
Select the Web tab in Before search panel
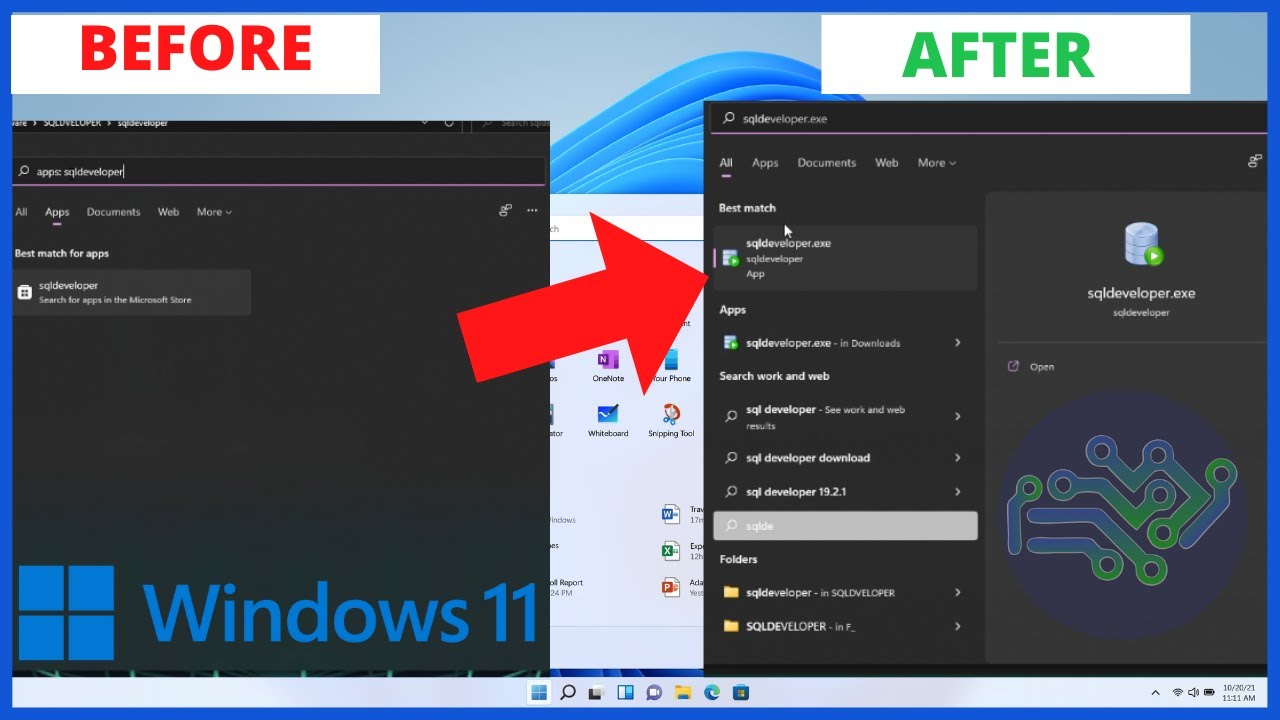point(168,212)
